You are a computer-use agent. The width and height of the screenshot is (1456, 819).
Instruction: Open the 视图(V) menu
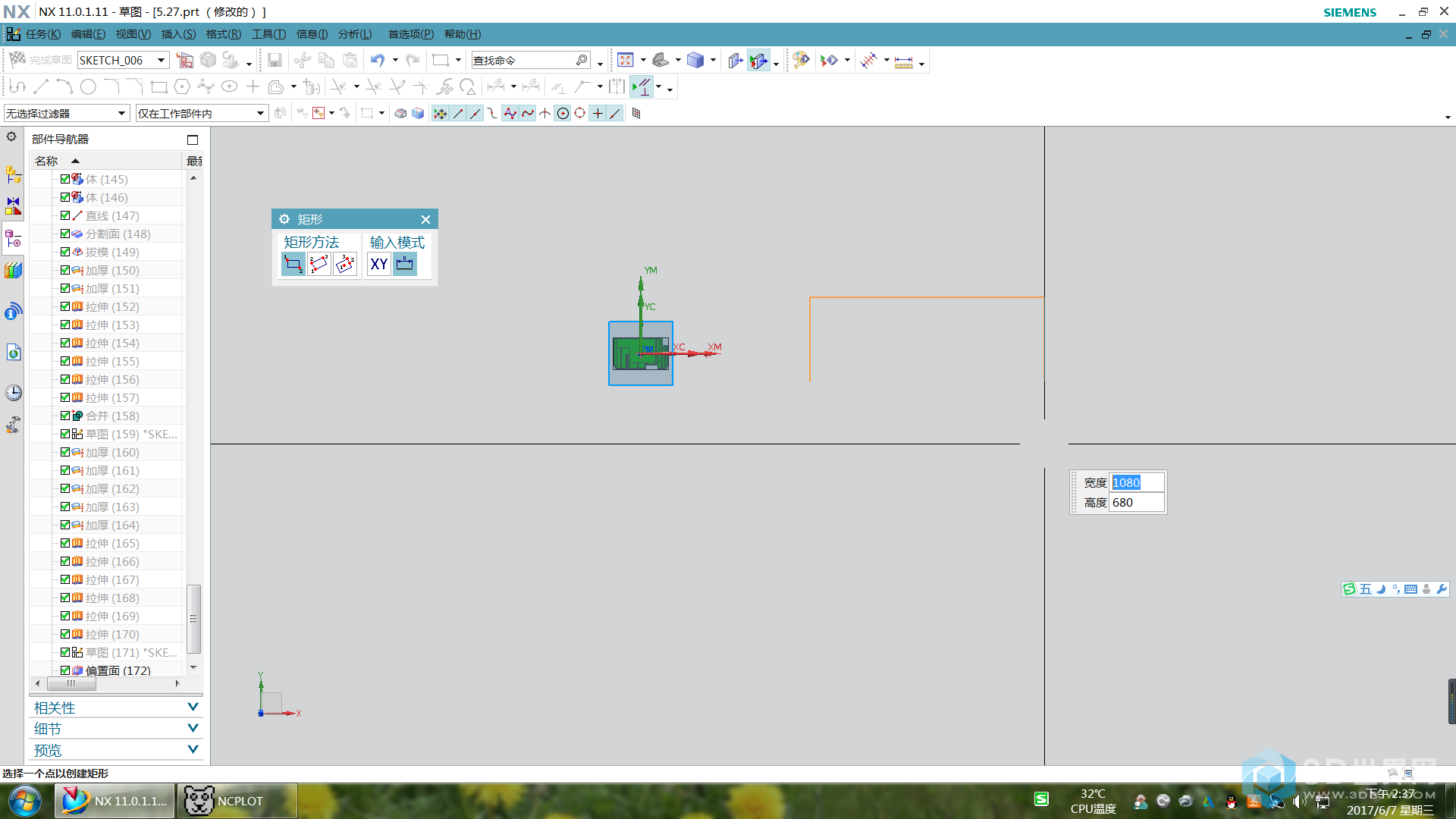(x=133, y=34)
